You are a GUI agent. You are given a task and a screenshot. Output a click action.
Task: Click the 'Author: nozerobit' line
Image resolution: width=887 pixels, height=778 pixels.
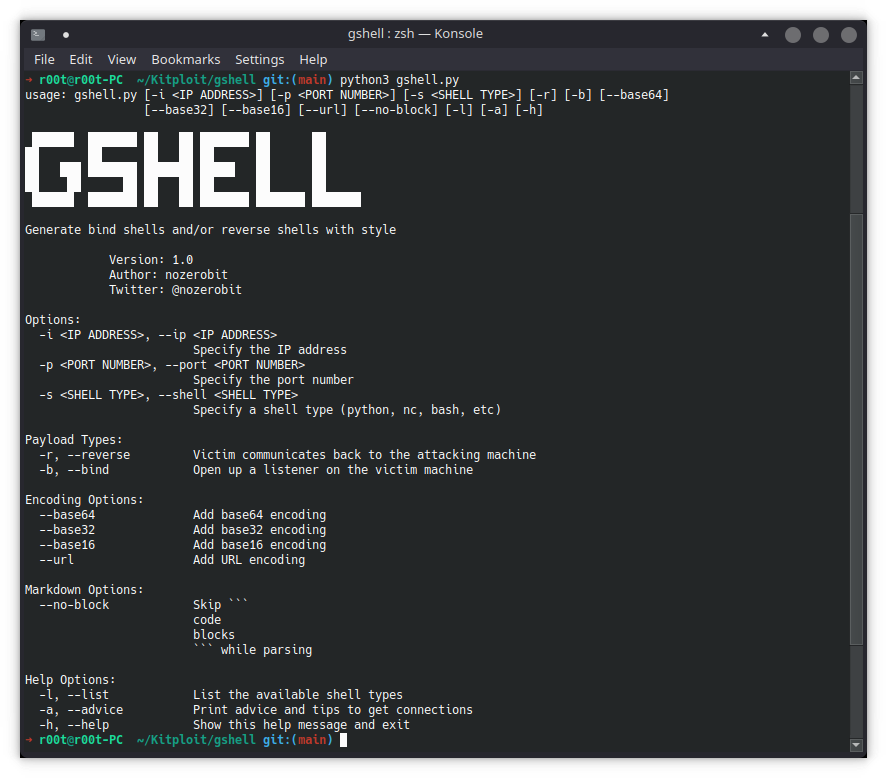point(169,275)
